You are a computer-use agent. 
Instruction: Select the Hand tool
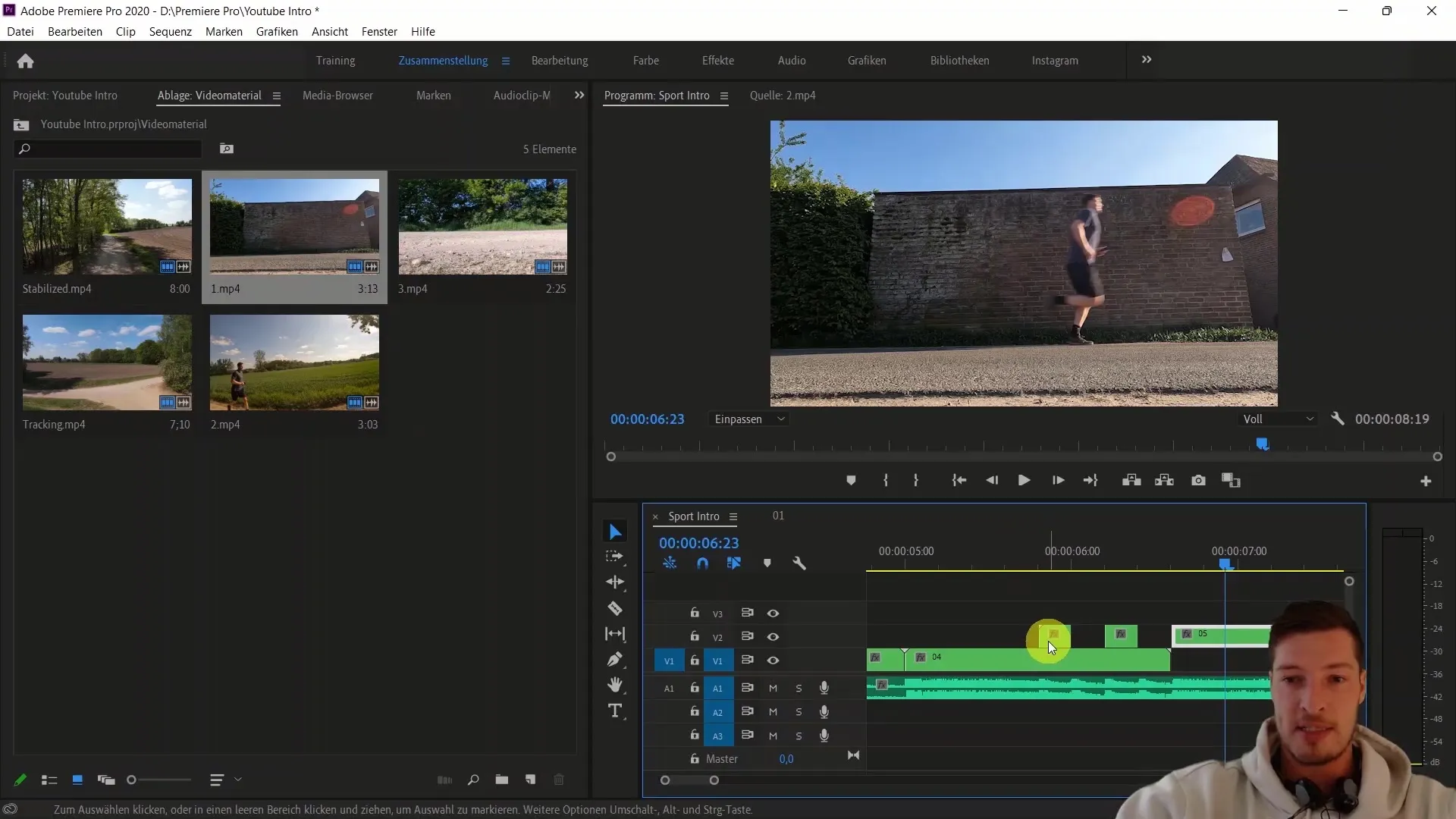pyautogui.click(x=615, y=685)
